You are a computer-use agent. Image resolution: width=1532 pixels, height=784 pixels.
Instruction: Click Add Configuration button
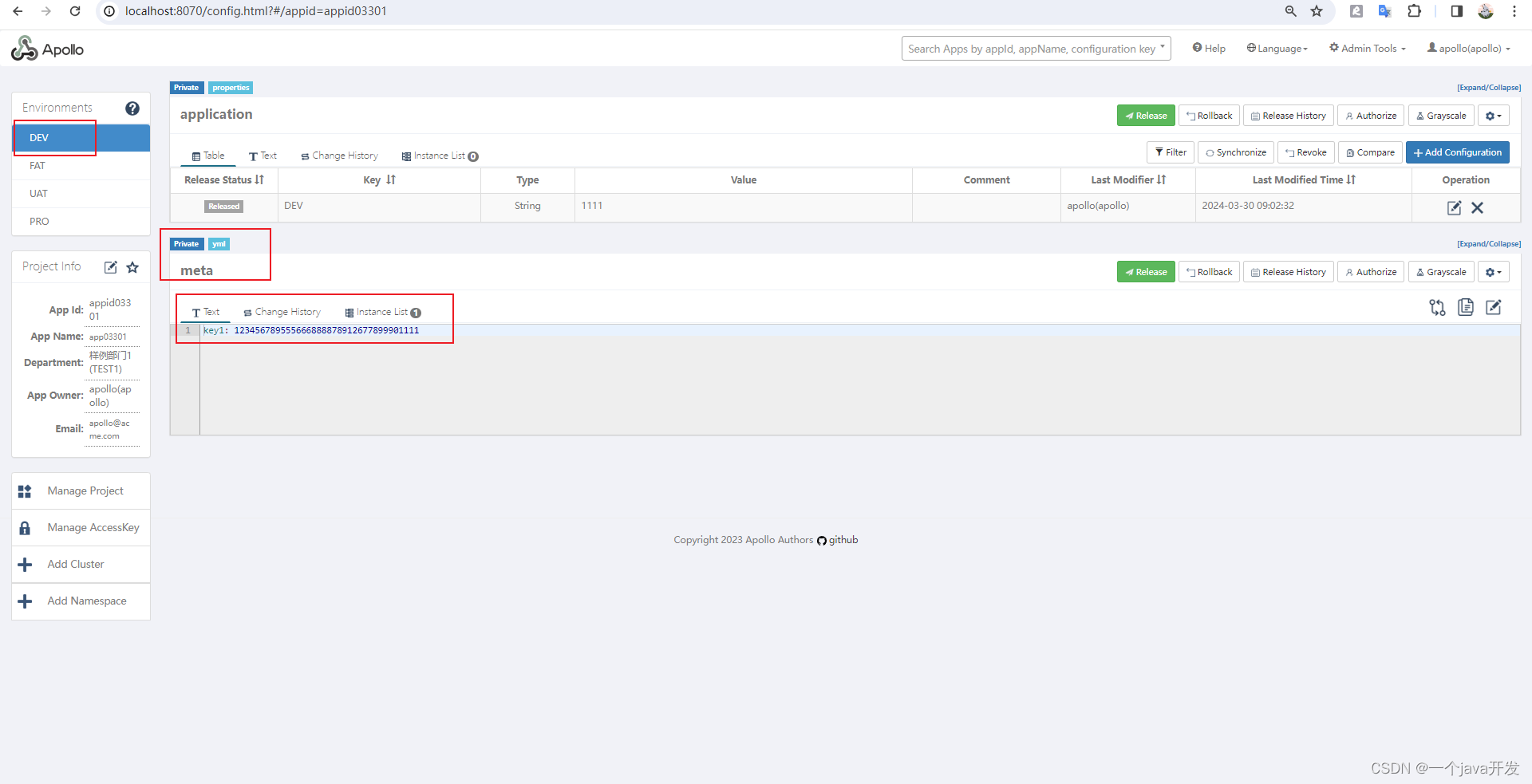tap(1457, 152)
